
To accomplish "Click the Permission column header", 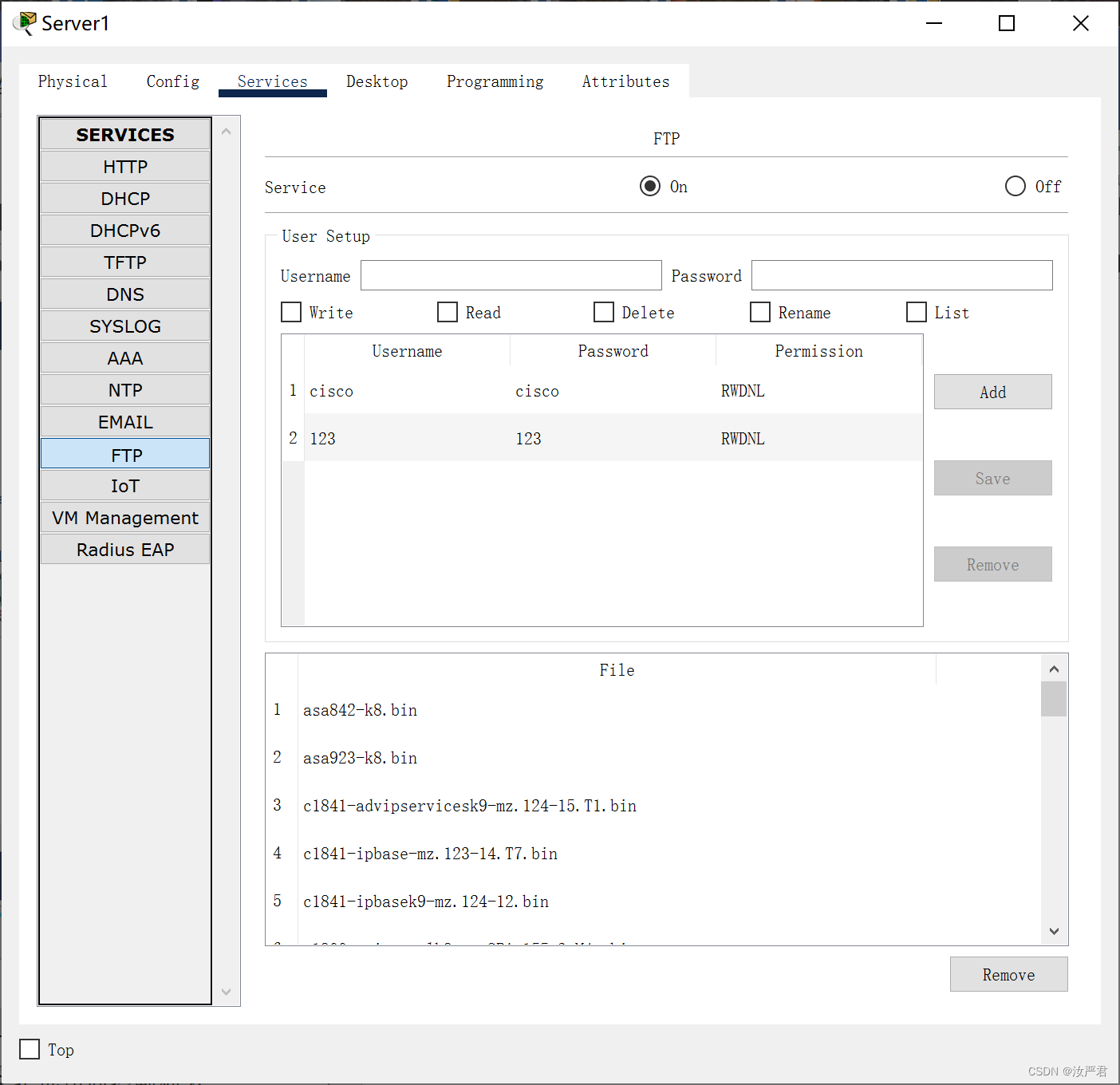I will [x=819, y=351].
